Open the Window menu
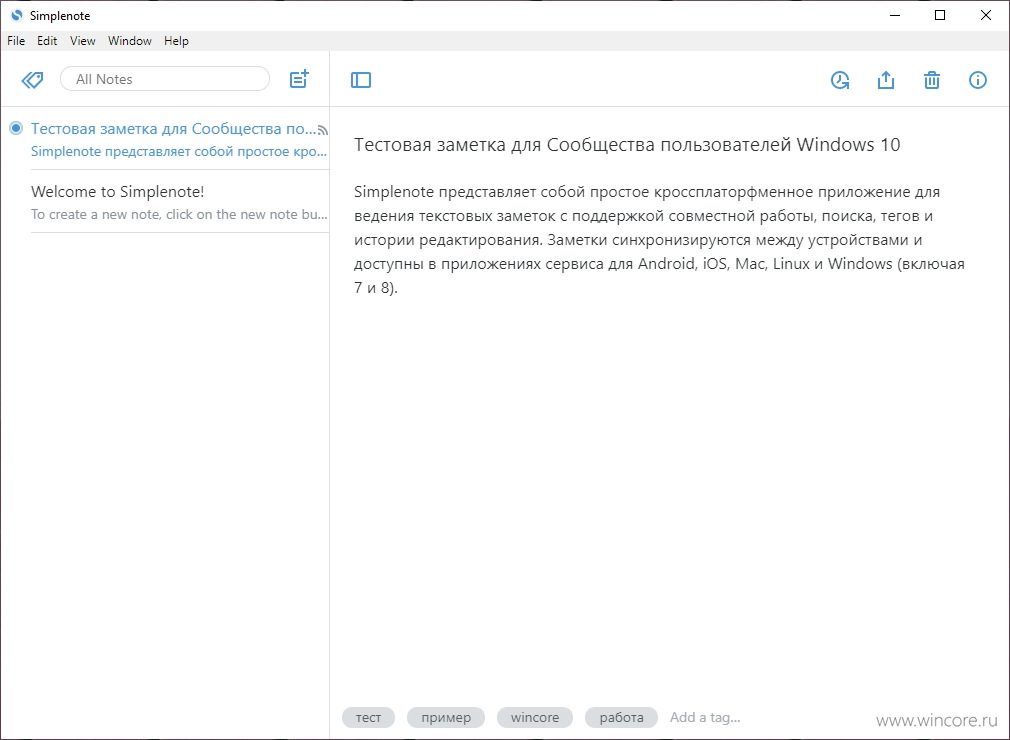Image resolution: width=1010 pixels, height=740 pixels. click(x=129, y=41)
